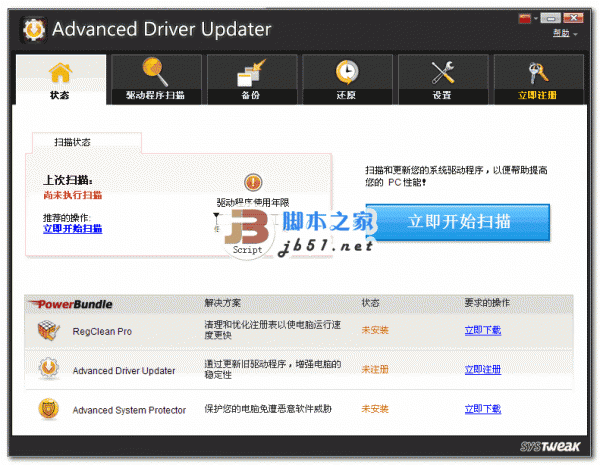The width and height of the screenshot is (600, 465).
Task: Open the 备份 tab
Action: click(x=252, y=80)
